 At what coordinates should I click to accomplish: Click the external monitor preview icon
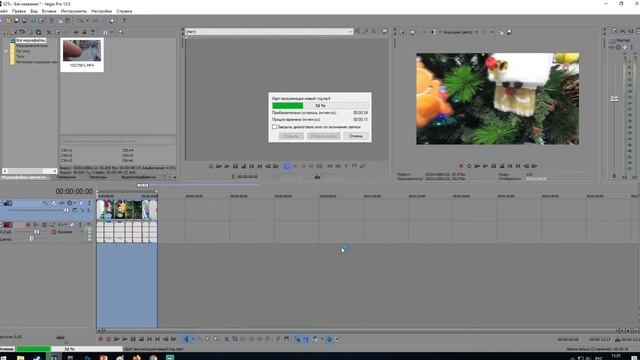(x=412, y=32)
